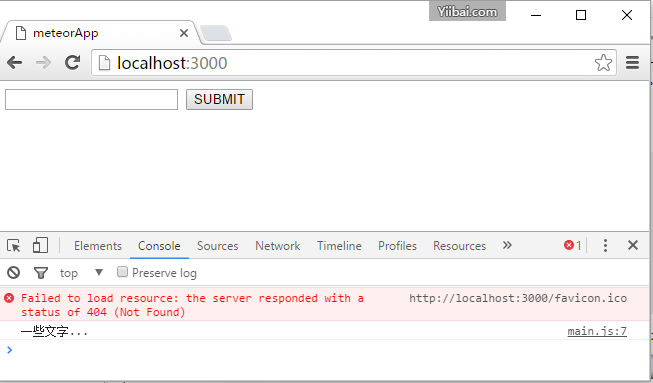The width and height of the screenshot is (653, 383).
Task: Bookmark this page with the star icon
Action: point(603,63)
